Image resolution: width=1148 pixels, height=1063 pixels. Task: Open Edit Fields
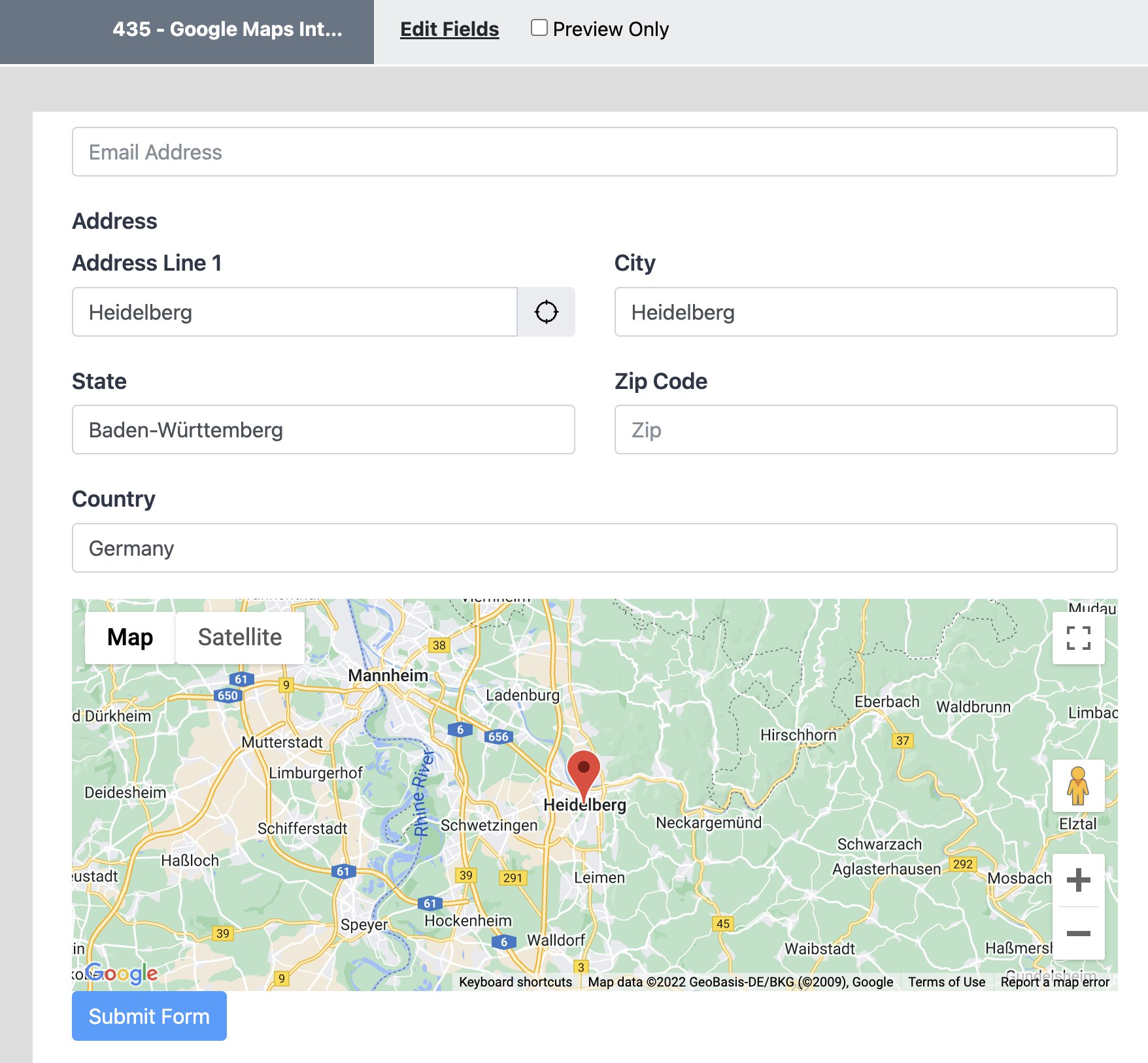pyautogui.click(x=449, y=29)
